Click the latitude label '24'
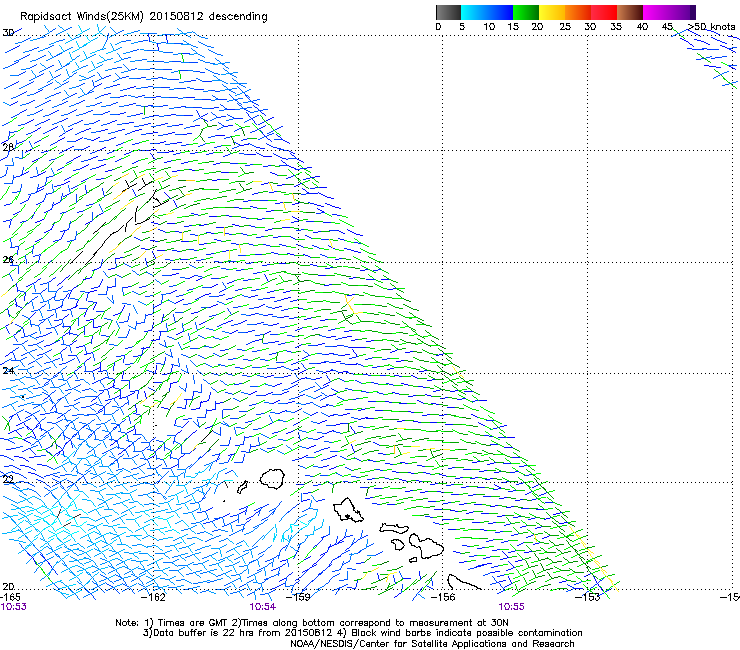740x650 pixels. 8,371
